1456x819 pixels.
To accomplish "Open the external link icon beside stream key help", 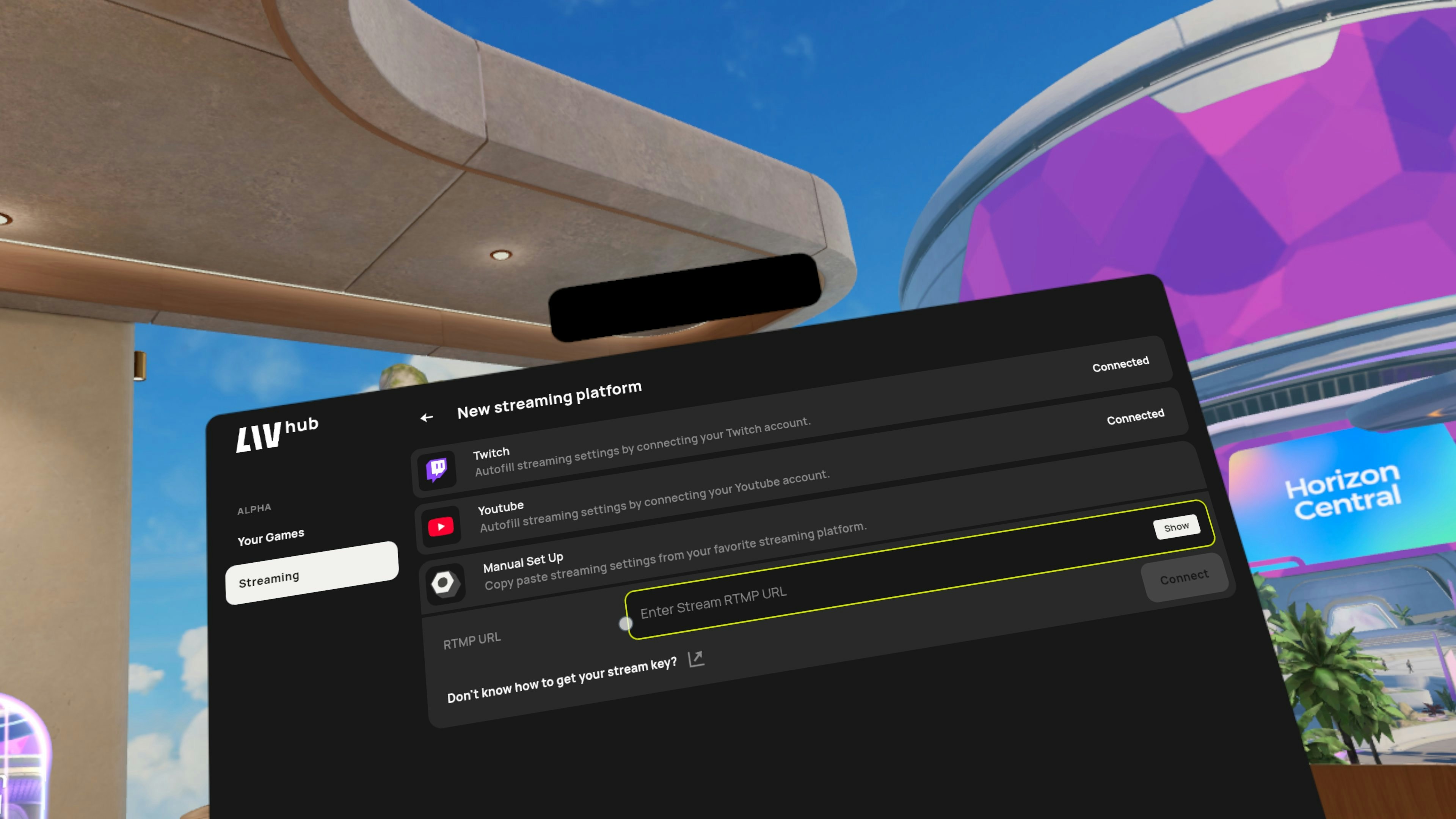I will coord(696,659).
